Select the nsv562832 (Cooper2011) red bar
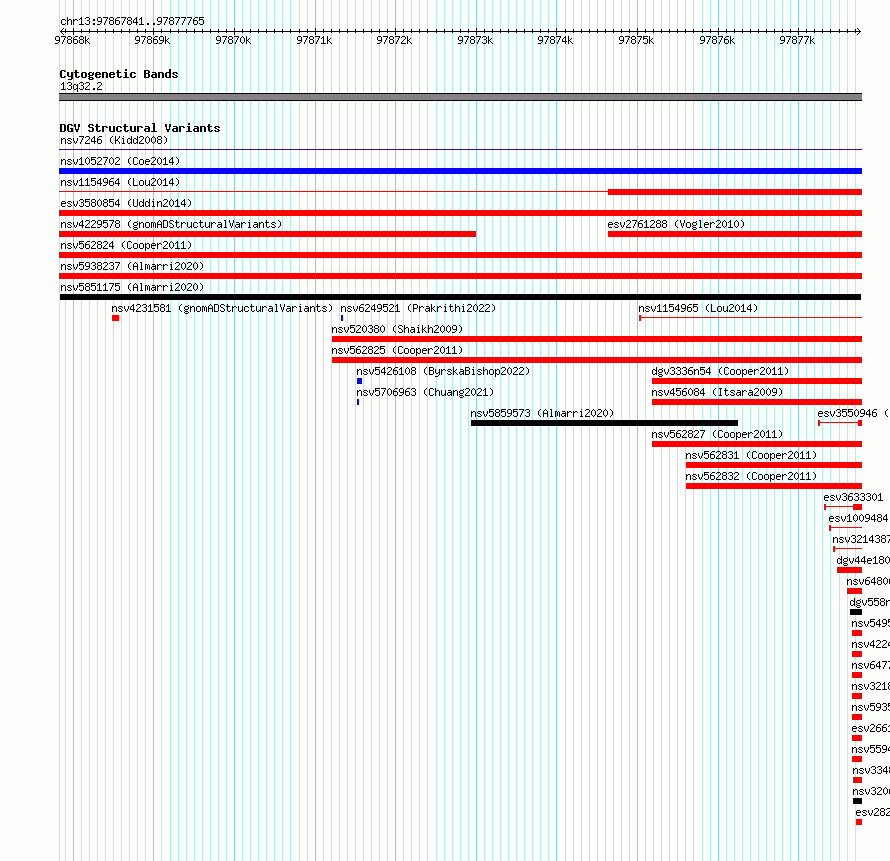 click(x=774, y=486)
